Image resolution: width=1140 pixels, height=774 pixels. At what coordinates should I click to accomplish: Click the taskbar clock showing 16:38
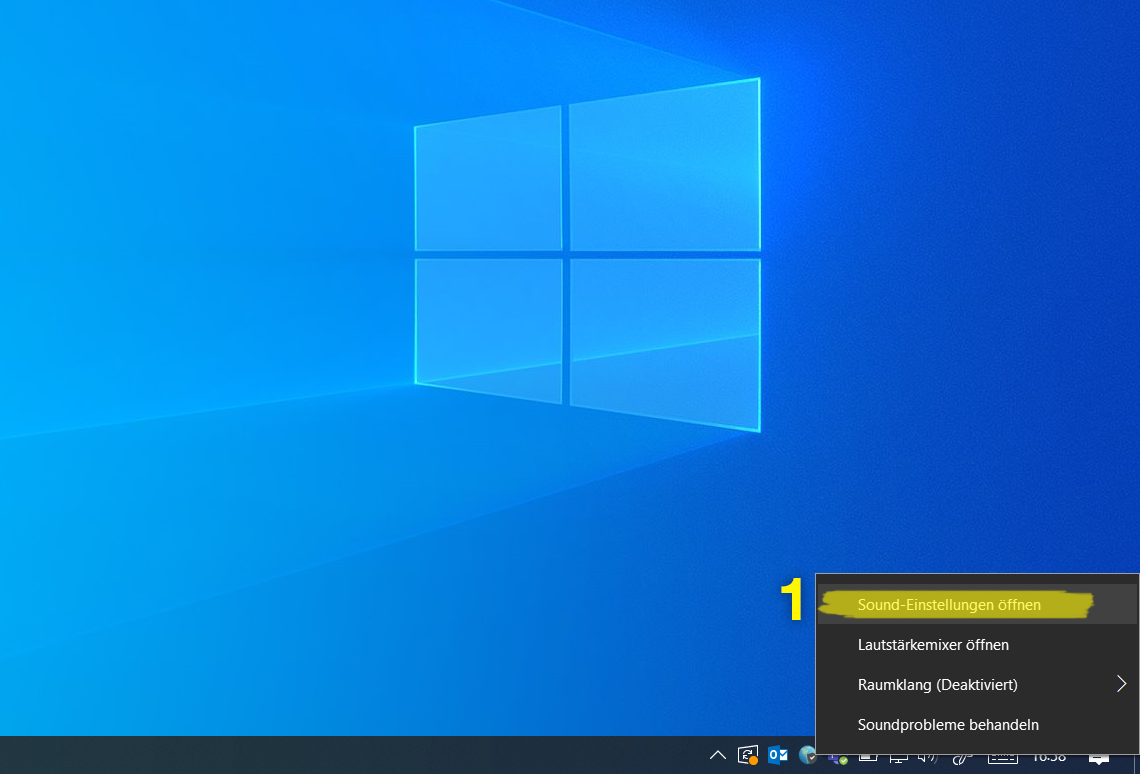click(x=1049, y=758)
